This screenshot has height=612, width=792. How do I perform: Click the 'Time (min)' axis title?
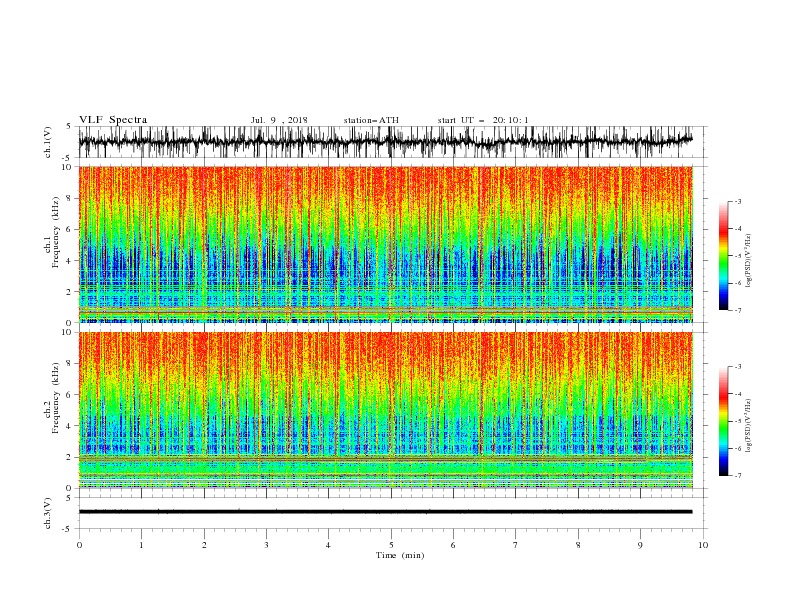400,555
